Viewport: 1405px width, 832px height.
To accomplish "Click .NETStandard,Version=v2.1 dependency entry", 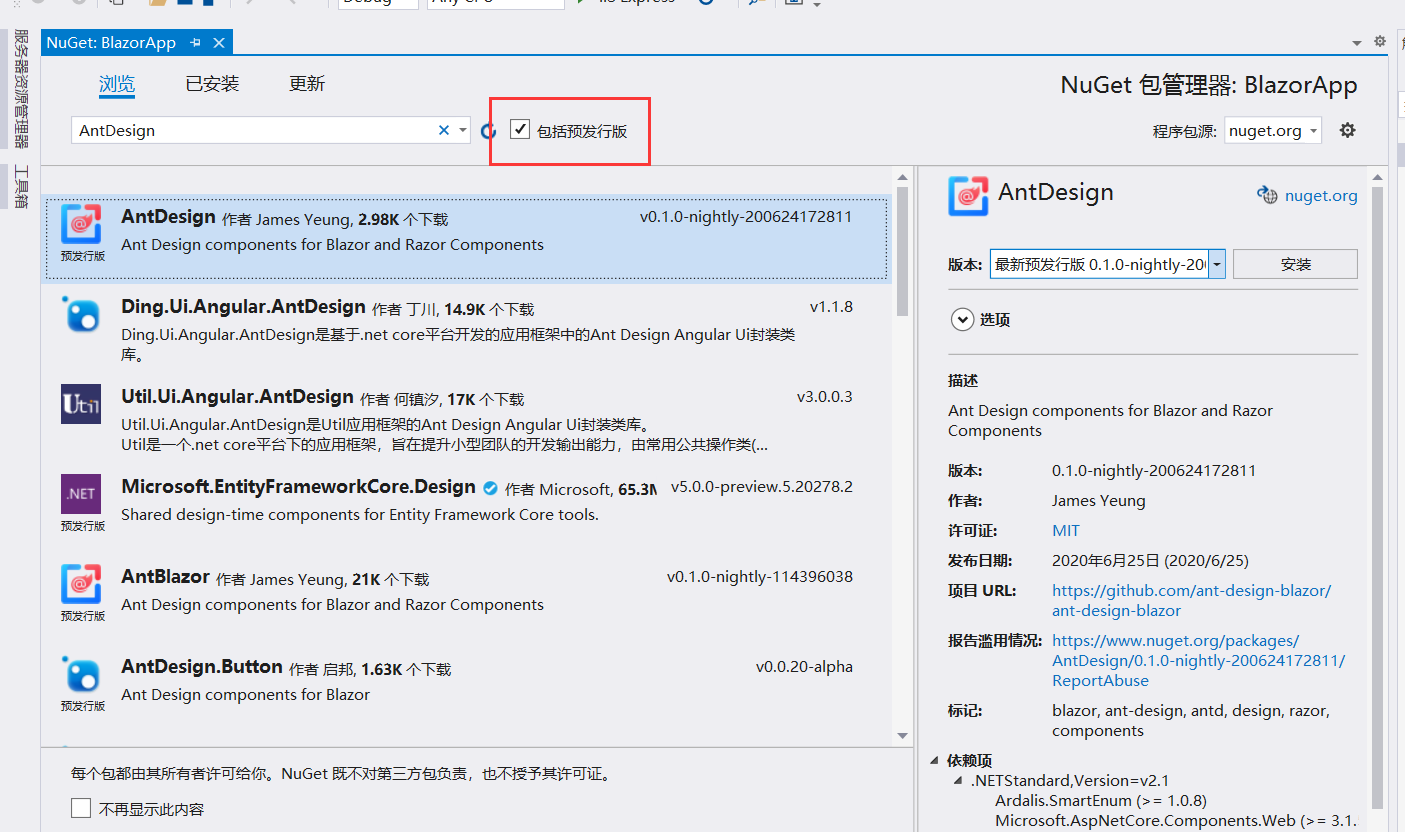I will click(x=1069, y=781).
